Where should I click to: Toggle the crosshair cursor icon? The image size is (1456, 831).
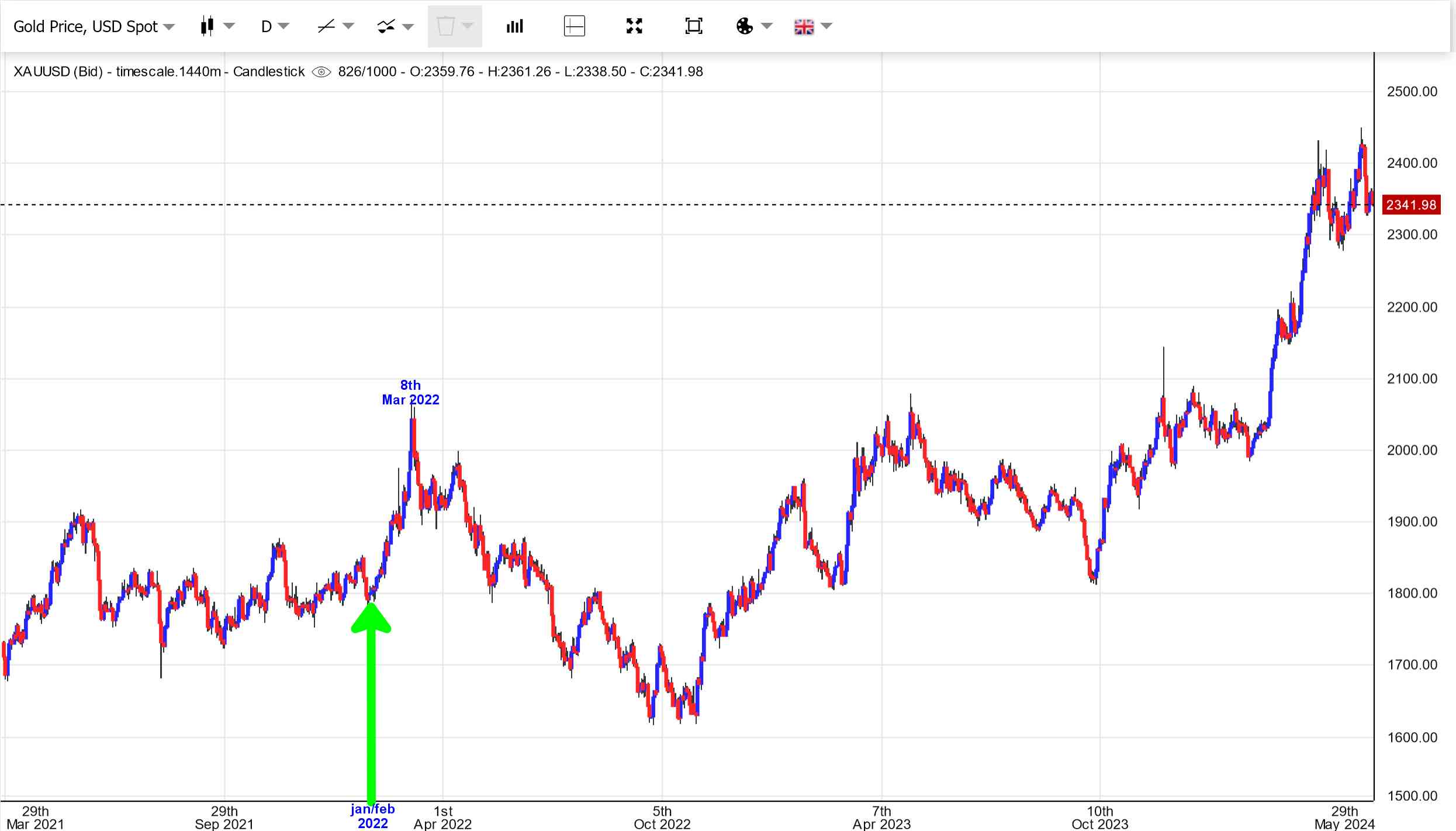pyautogui.click(x=574, y=26)
